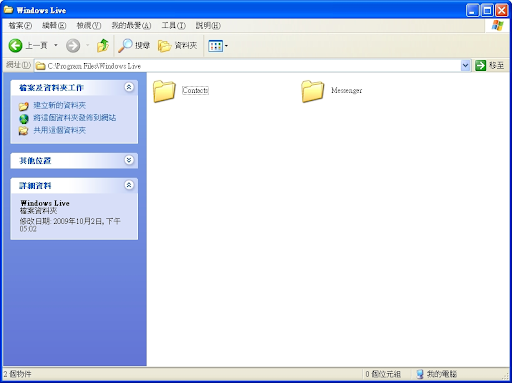This screenshot has width=512, height=383.
Task: Open the 我的最愛(A) menu
Action: (x=131, y=26)
